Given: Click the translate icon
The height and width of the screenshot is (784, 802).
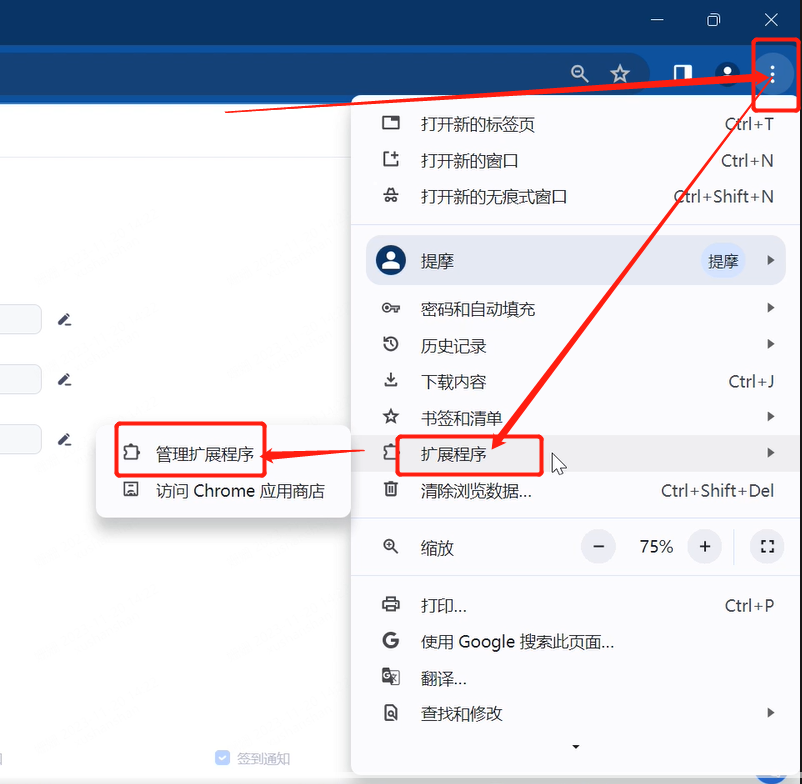Looking at the screenshot, I should pyautogui.click(x=391, y=677).
